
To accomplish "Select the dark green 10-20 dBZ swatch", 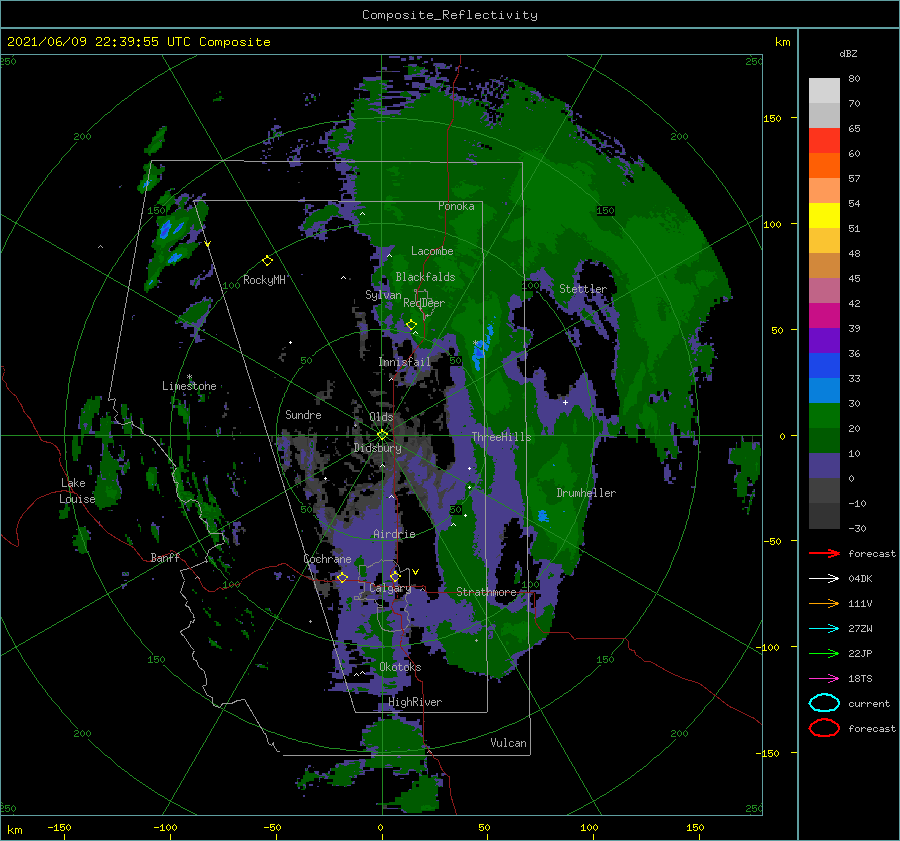I will [x=824, y=440].
